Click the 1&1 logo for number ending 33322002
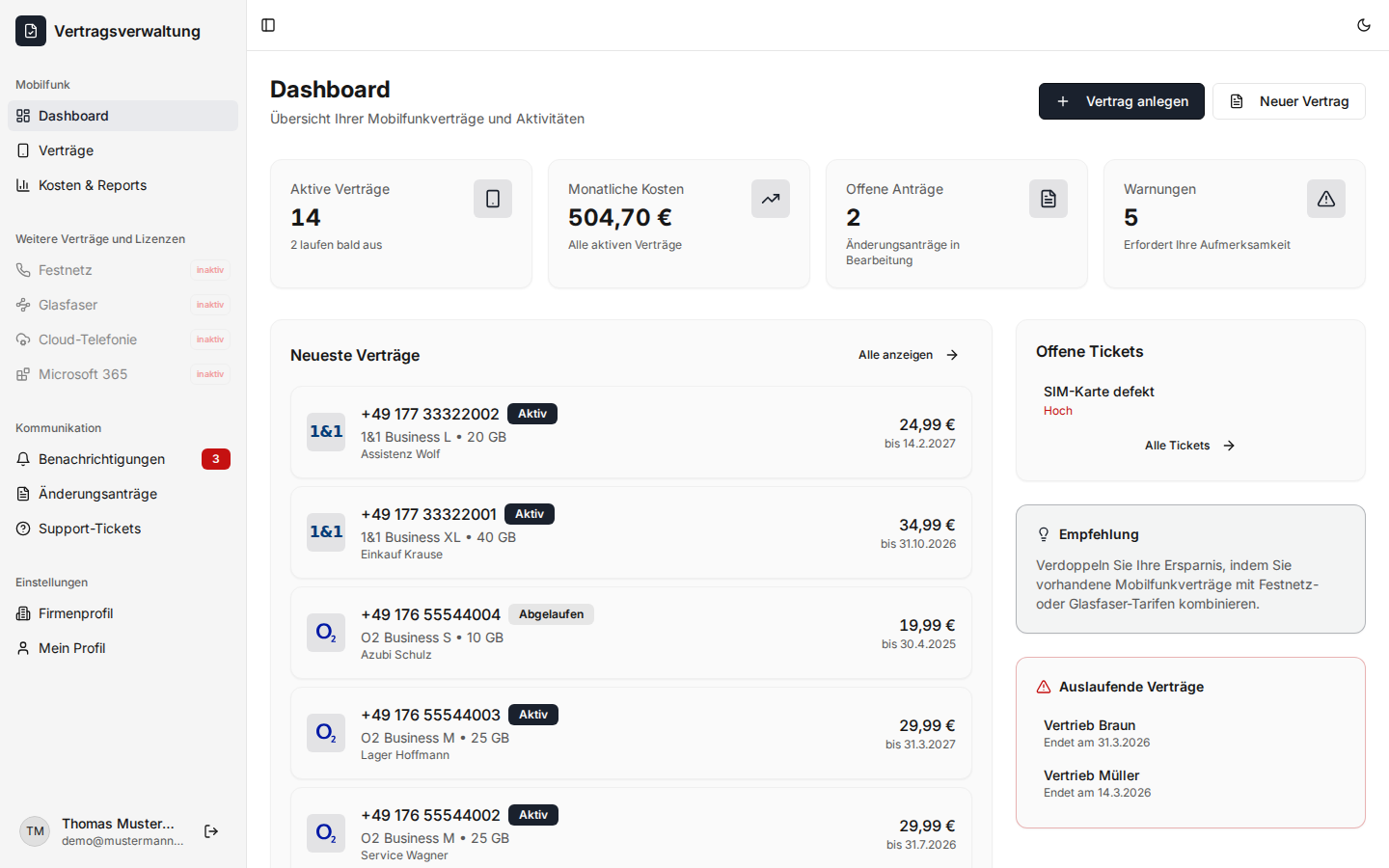The width and height of the screenshot is (1389, 868). coord(326,432)
